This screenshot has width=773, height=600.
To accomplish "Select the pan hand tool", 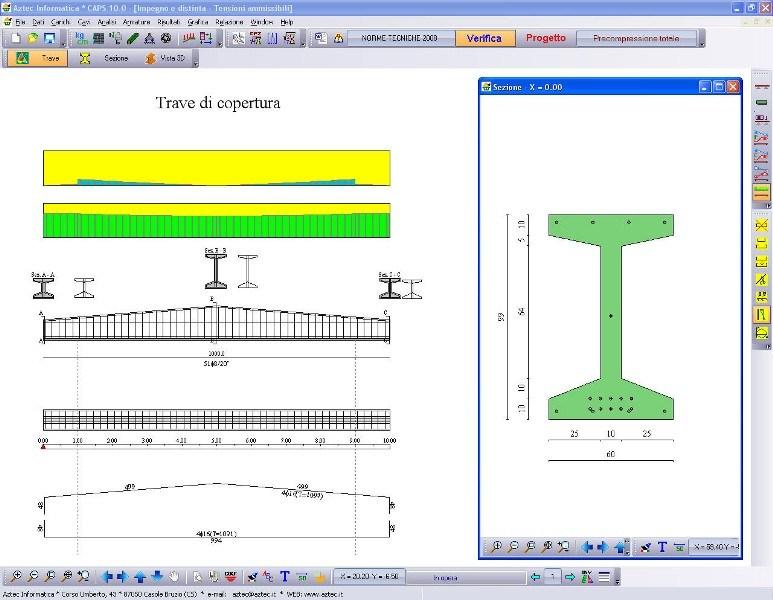I will [x=174, y=577].
